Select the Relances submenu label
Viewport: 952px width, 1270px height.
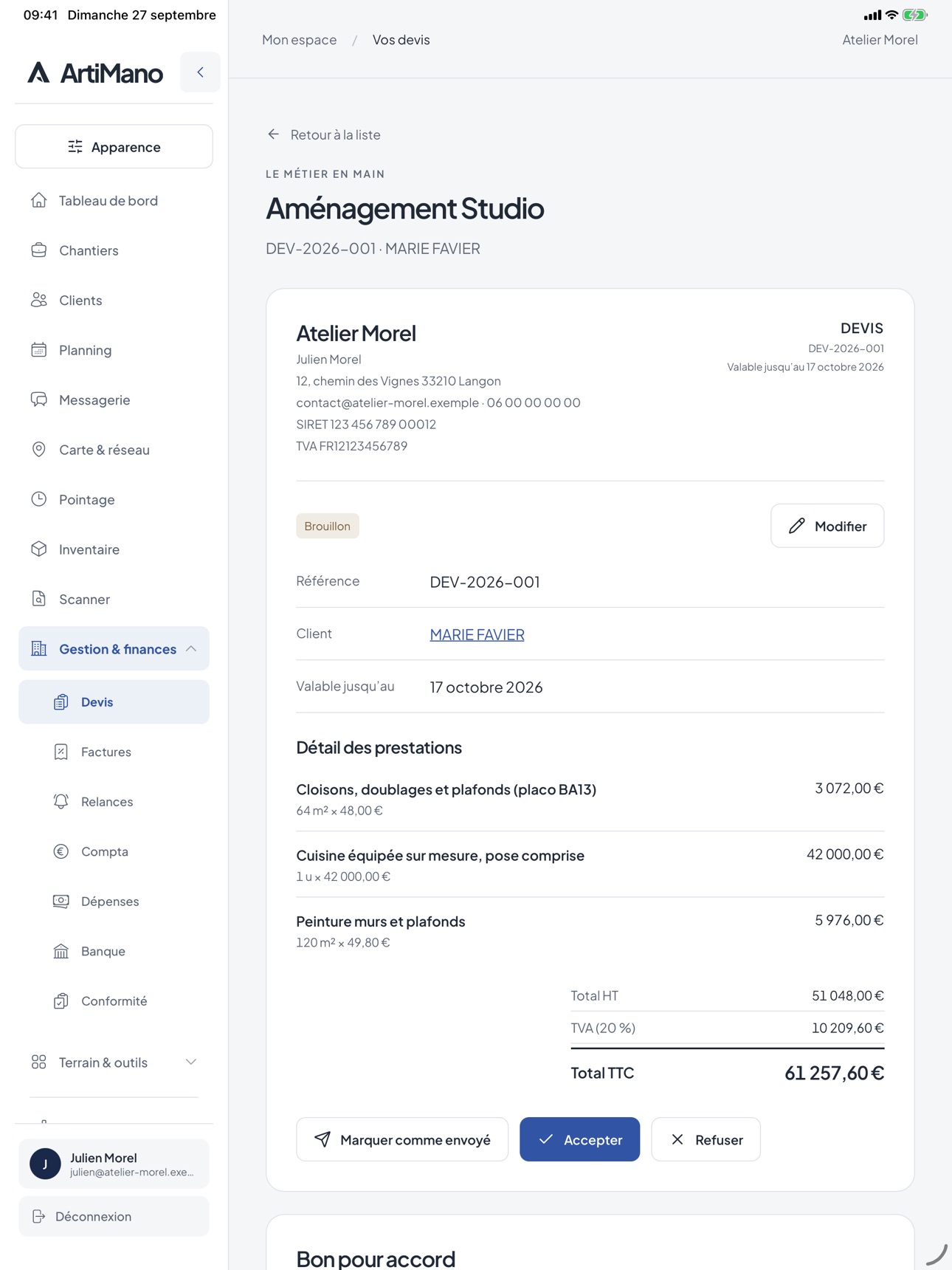coord(107,802)
